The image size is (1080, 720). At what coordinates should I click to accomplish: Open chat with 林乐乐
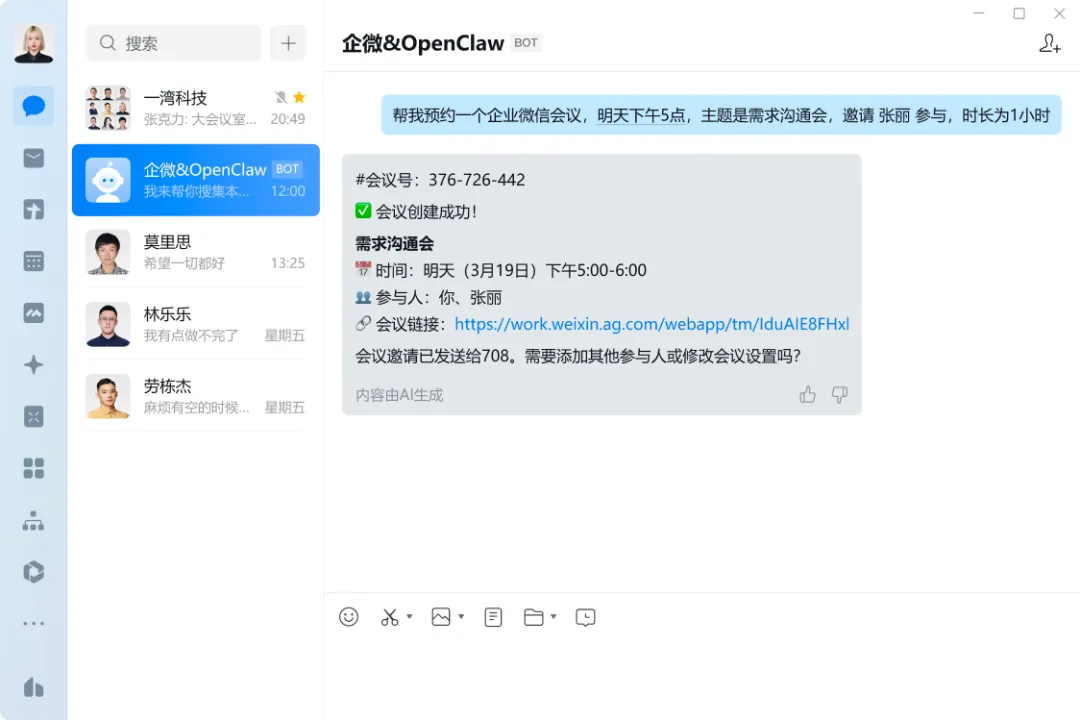[196, 325]
